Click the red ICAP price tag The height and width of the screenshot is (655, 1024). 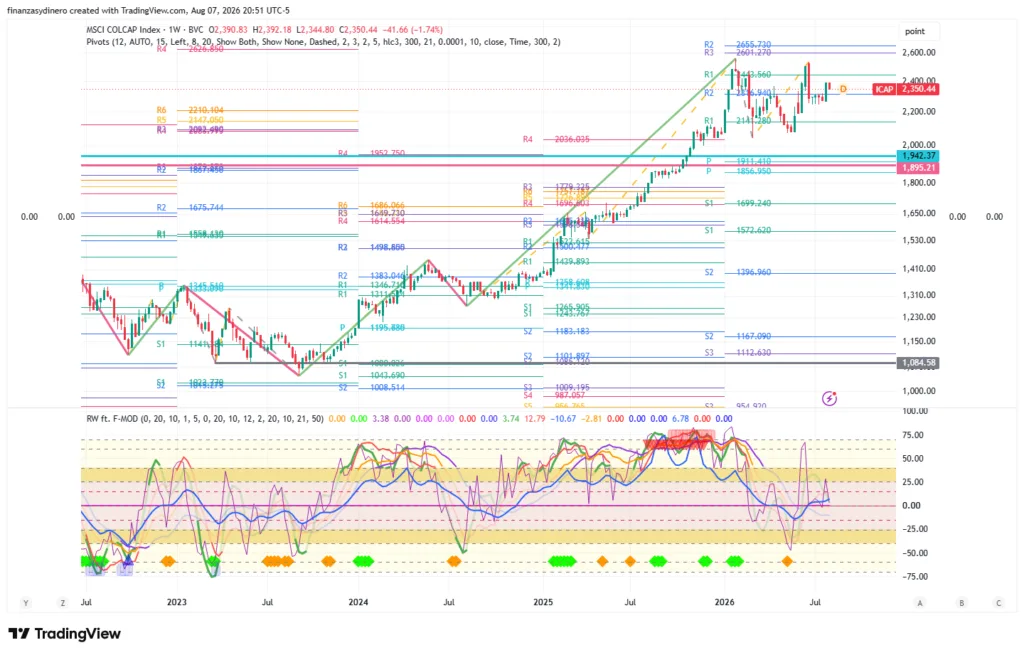(x=884, y=89)
